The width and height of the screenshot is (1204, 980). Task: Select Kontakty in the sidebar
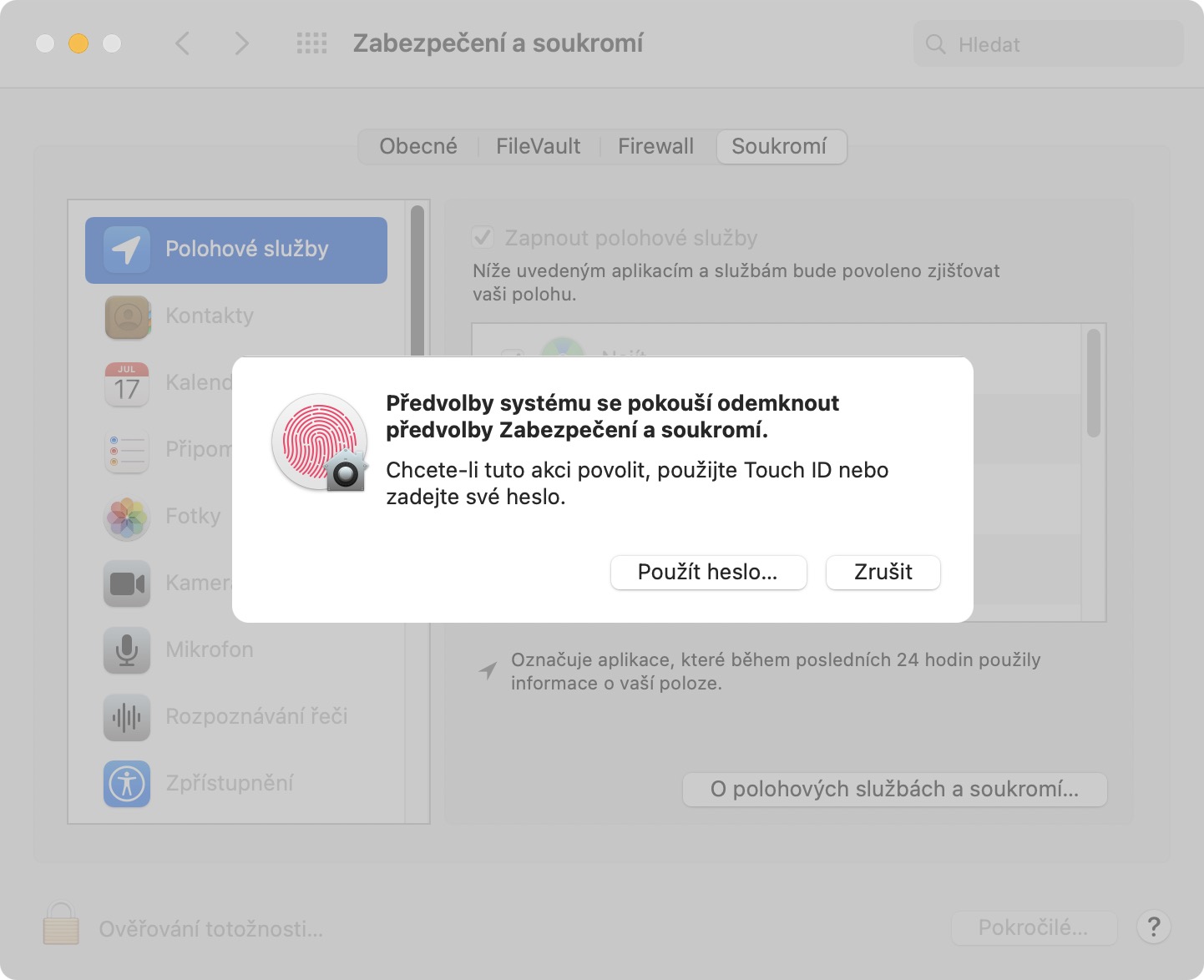(236, 316)
